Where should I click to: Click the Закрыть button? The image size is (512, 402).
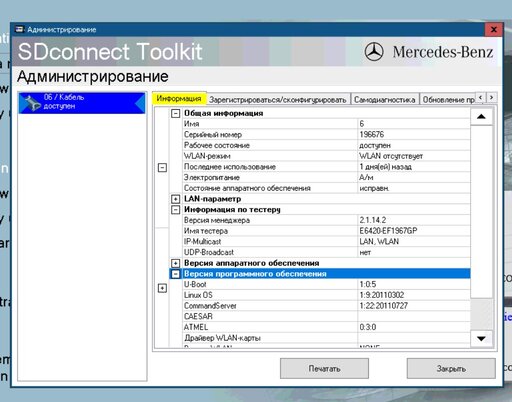(451, 369)
